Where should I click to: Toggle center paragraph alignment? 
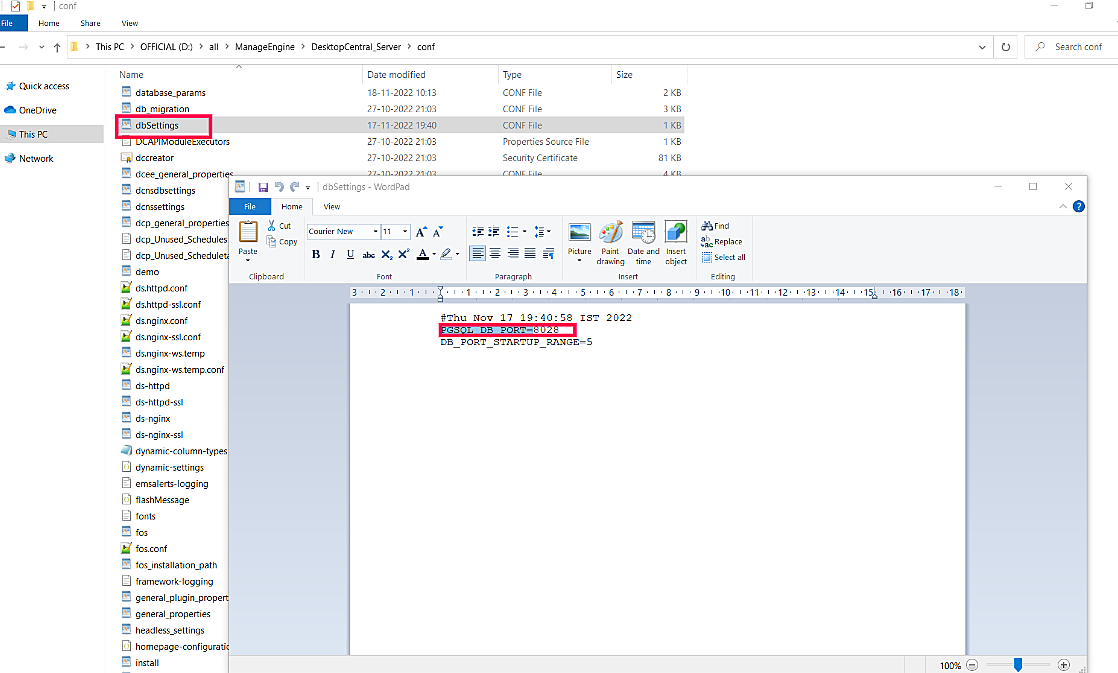click(x=494, y=253)
